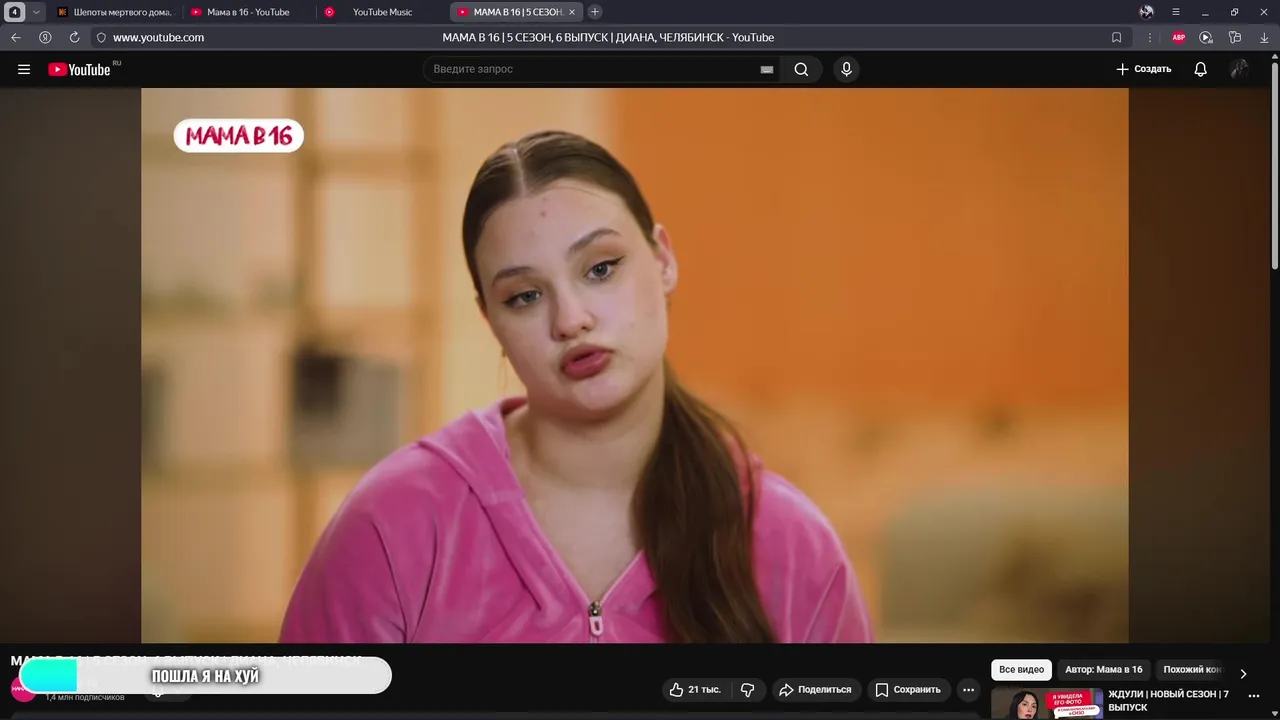
Task: Reload the page
Action: 74,37
